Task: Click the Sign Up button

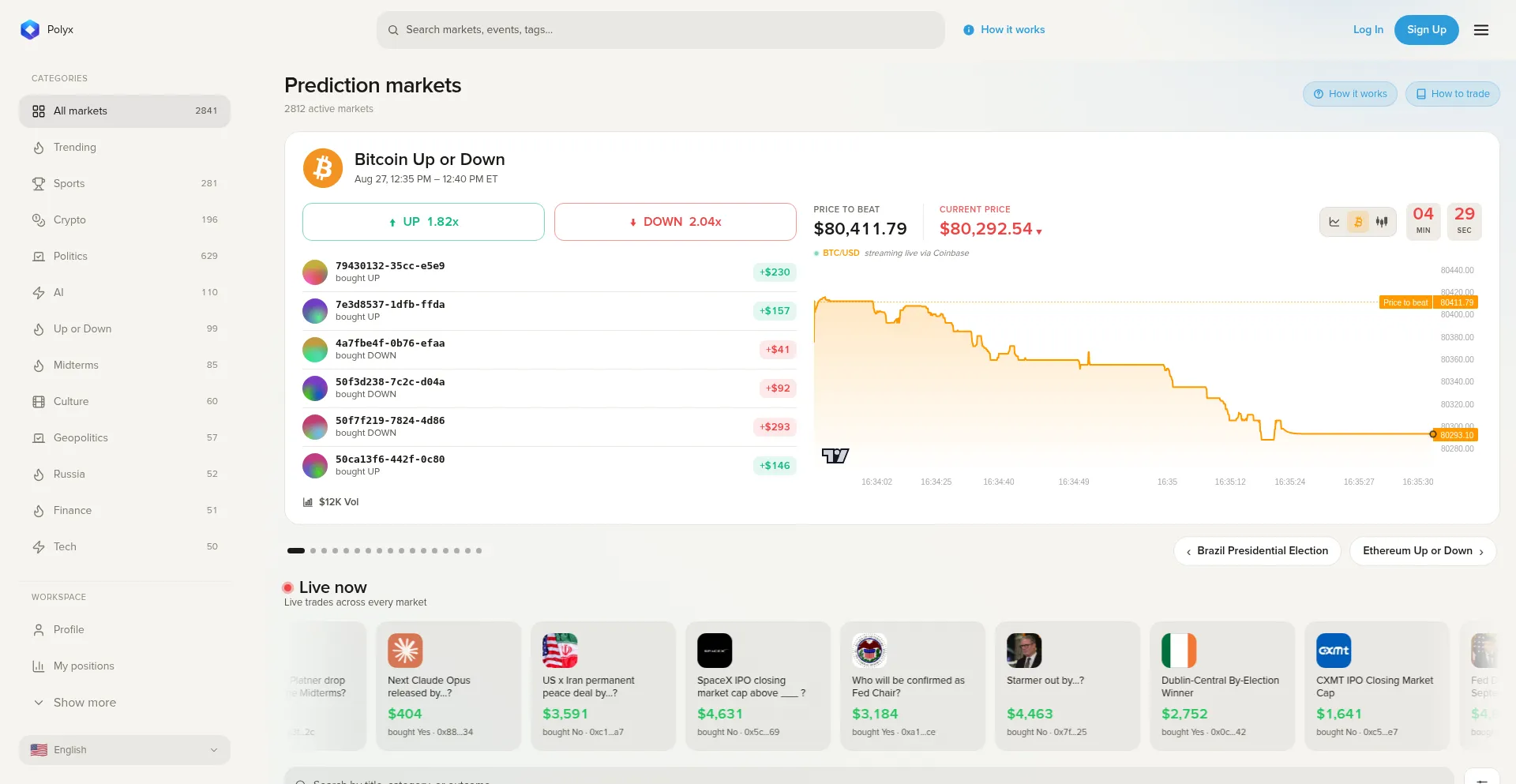Action: coord(1427,30)
